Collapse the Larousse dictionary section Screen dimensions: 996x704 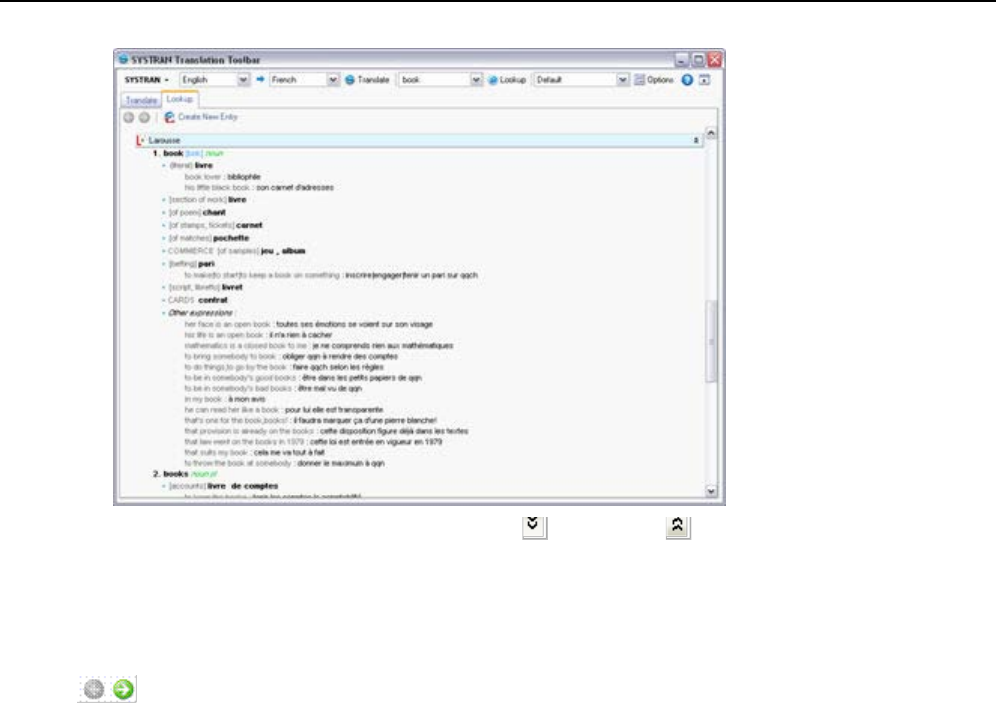[140, 140]
